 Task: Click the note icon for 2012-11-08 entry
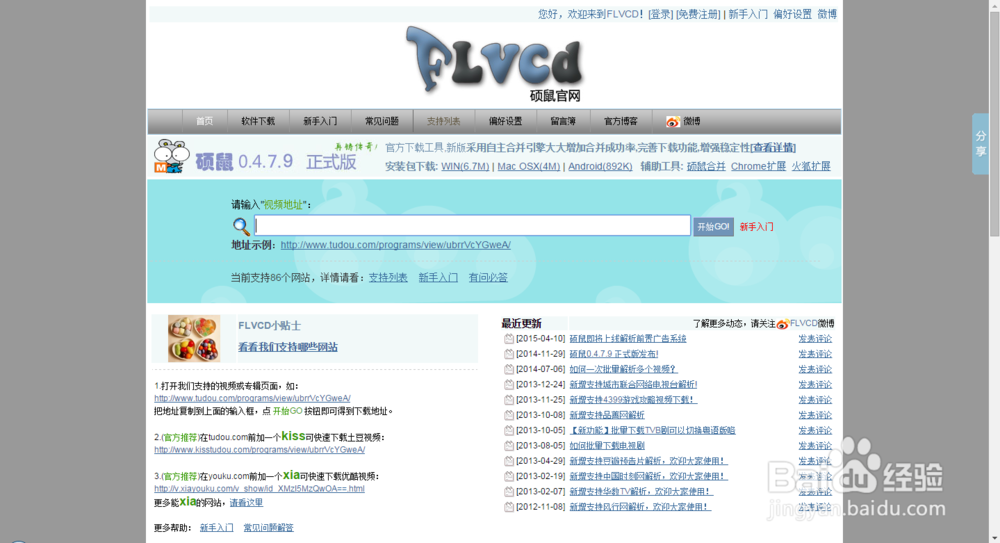coord(509,507)
